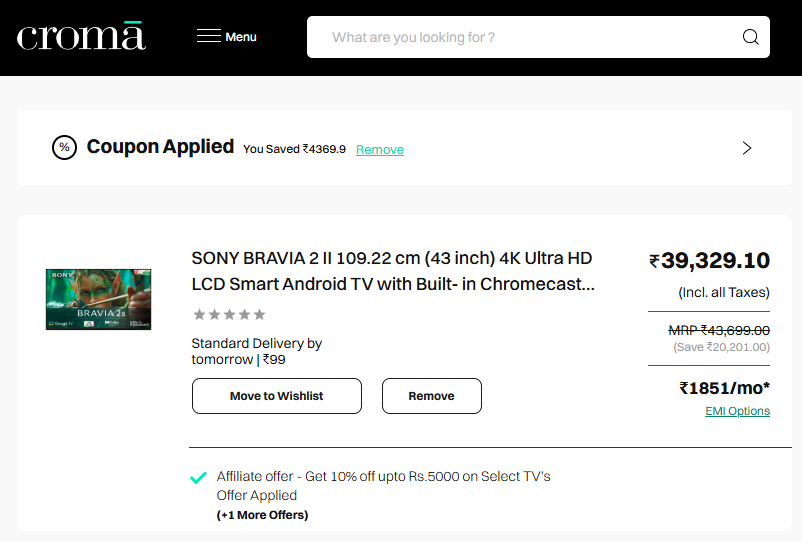Image resolution: width=802 pixels, height=542 pixels.
Task: Click the Move to Wishlist button
Action: tap(277, 396)
